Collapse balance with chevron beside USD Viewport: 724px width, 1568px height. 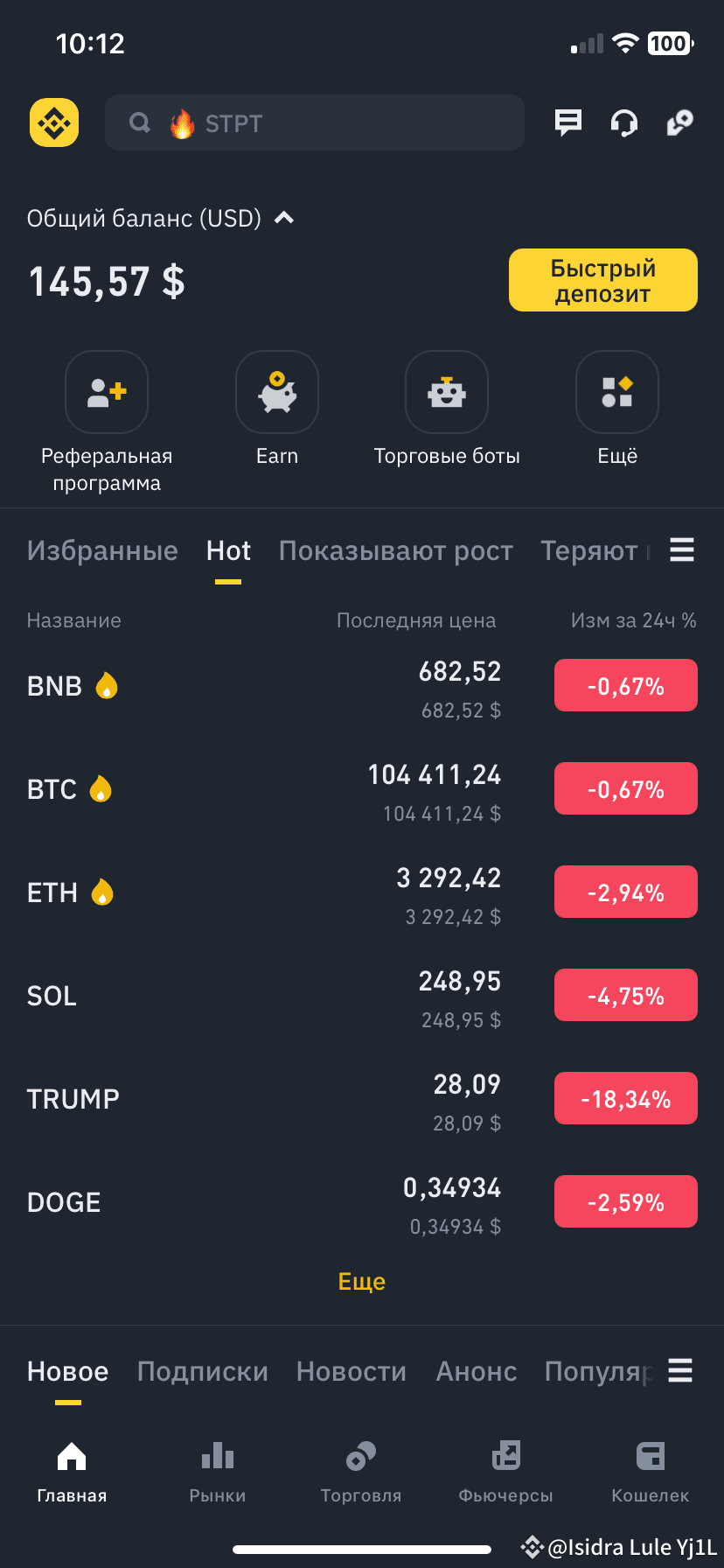click(284, 218)
